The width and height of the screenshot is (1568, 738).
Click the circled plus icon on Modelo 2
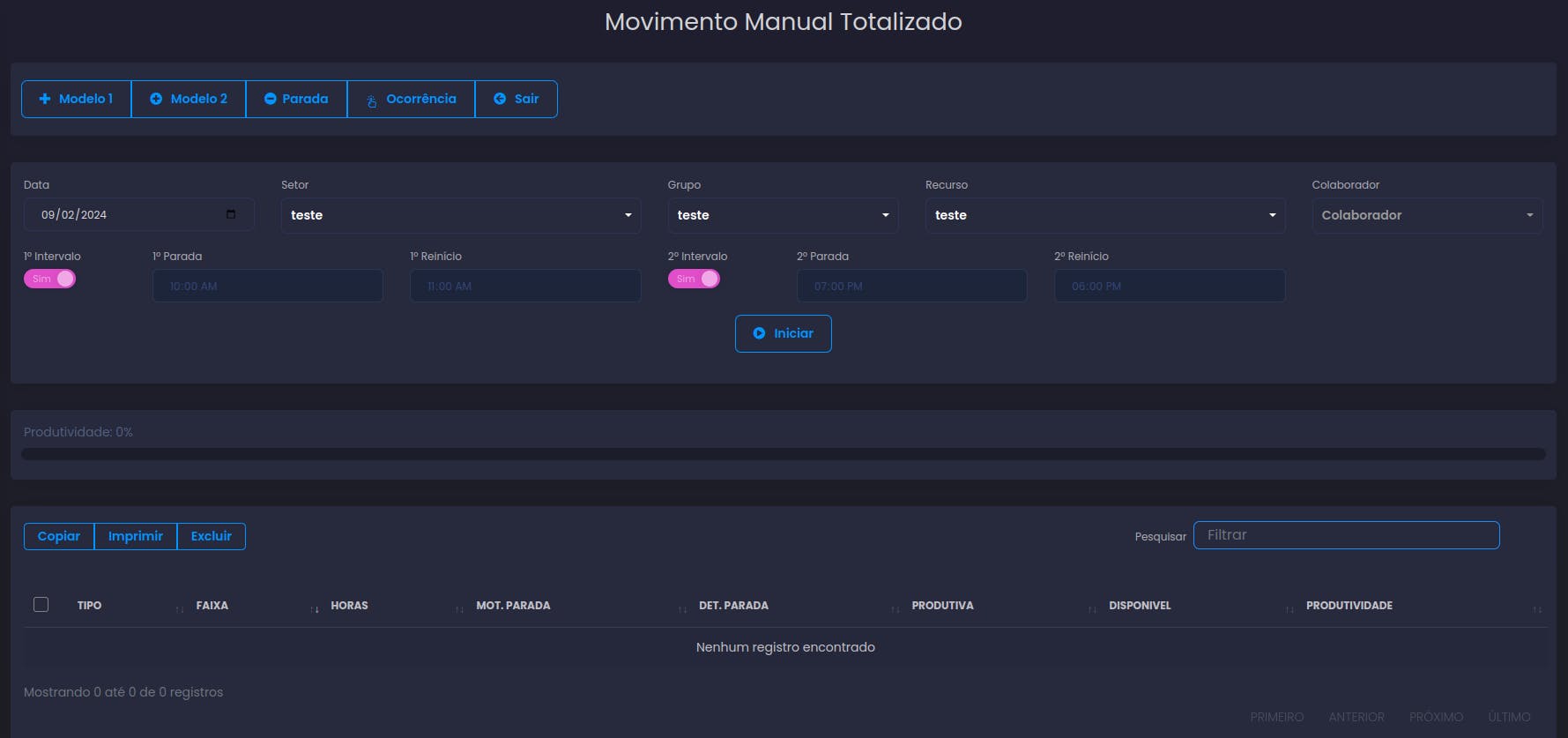coord(156,99)
